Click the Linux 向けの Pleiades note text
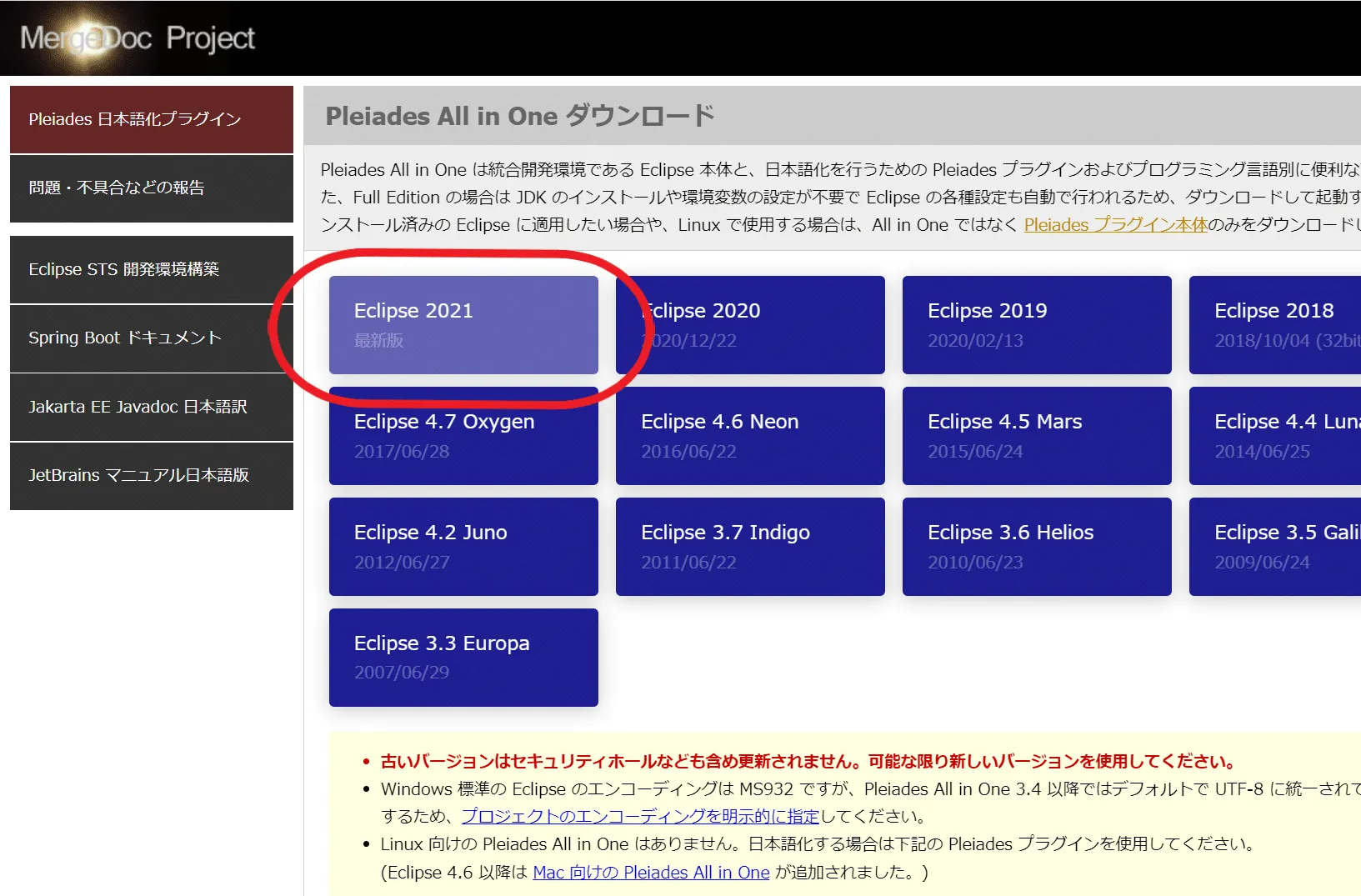The image size is (1361, 896). click(x=818, y=844)
